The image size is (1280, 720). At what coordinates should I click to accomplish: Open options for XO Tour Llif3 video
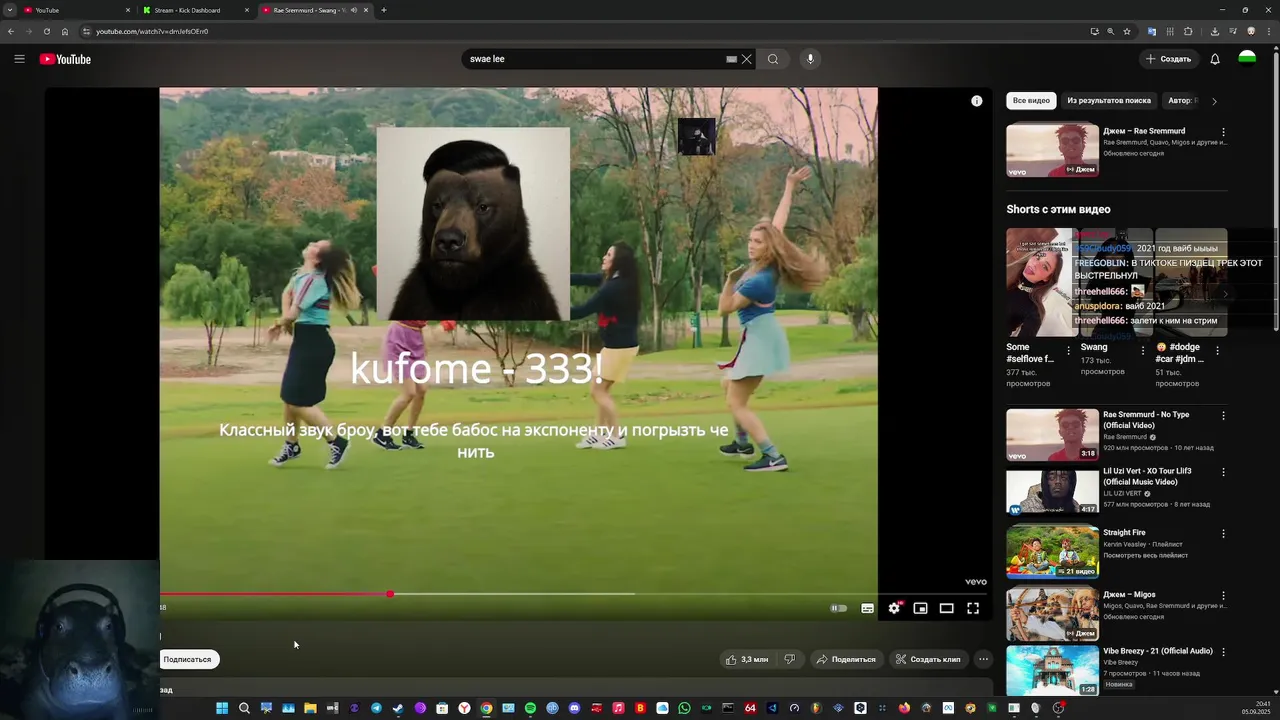pos(1223,472)
